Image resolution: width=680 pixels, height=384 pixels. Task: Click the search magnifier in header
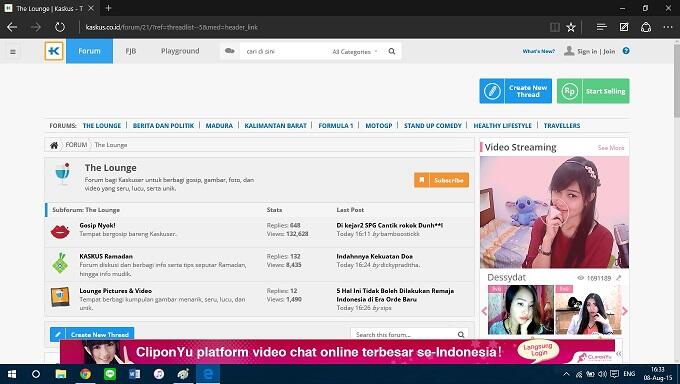[392, 51]
